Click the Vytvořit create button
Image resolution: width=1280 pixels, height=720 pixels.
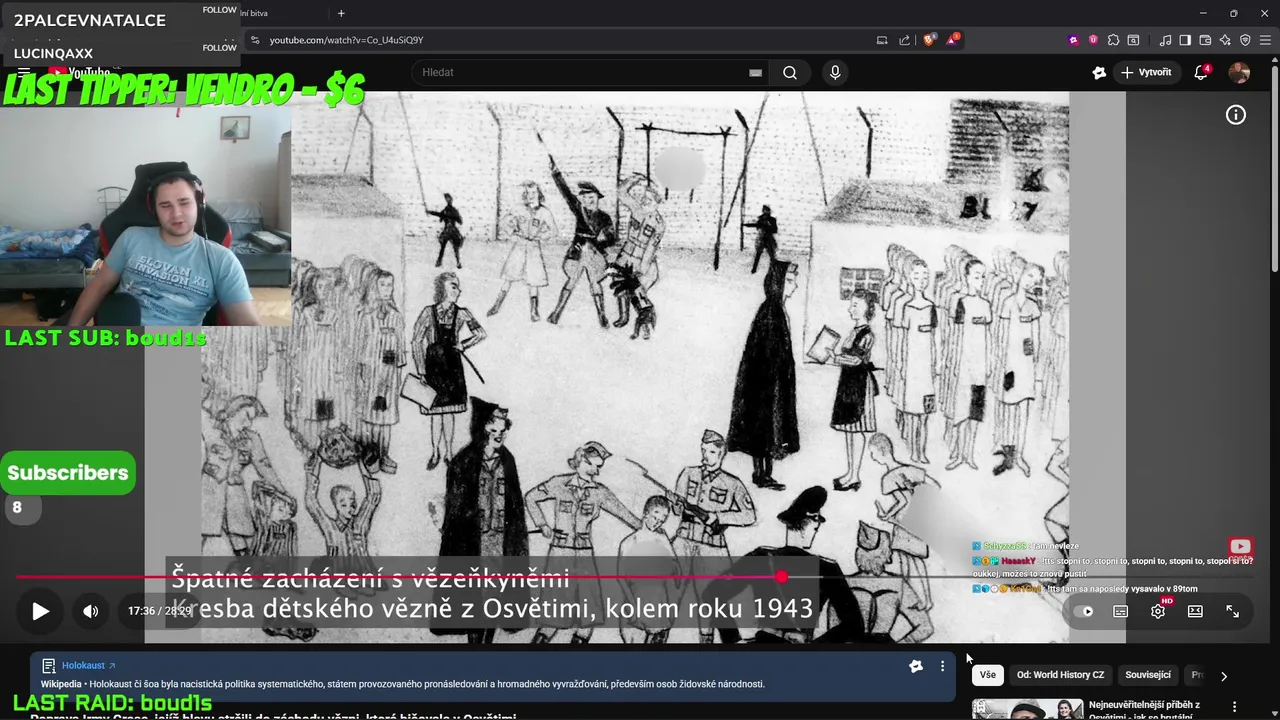[1146, 72]
